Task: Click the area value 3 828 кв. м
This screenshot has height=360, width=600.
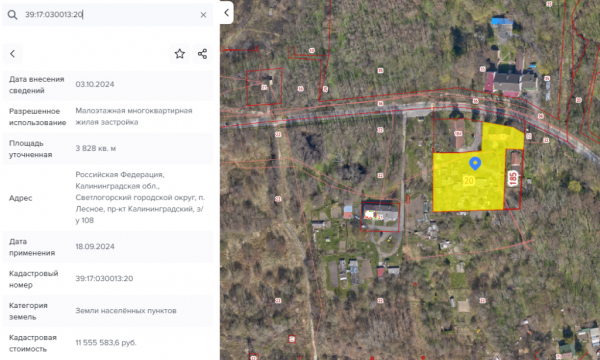Action: click(96, 148)
